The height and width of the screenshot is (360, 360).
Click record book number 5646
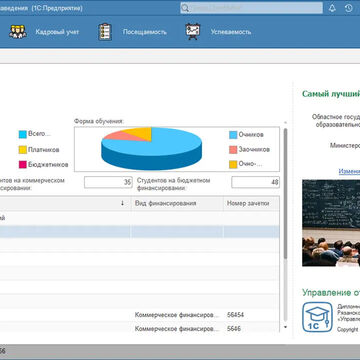pos(234,329)
